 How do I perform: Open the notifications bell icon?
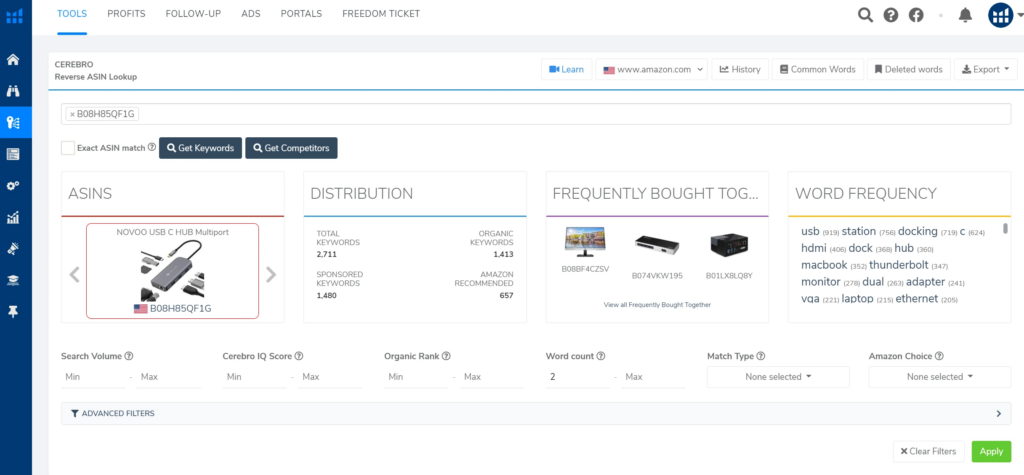pos(965,15)
